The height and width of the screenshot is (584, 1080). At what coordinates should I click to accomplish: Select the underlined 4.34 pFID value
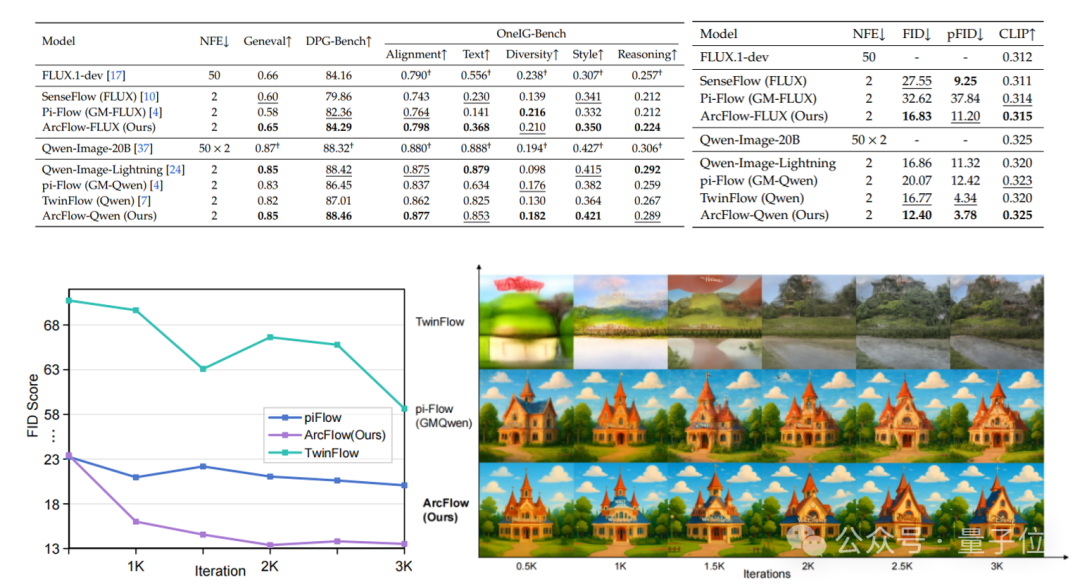click(x=965, y=198)
